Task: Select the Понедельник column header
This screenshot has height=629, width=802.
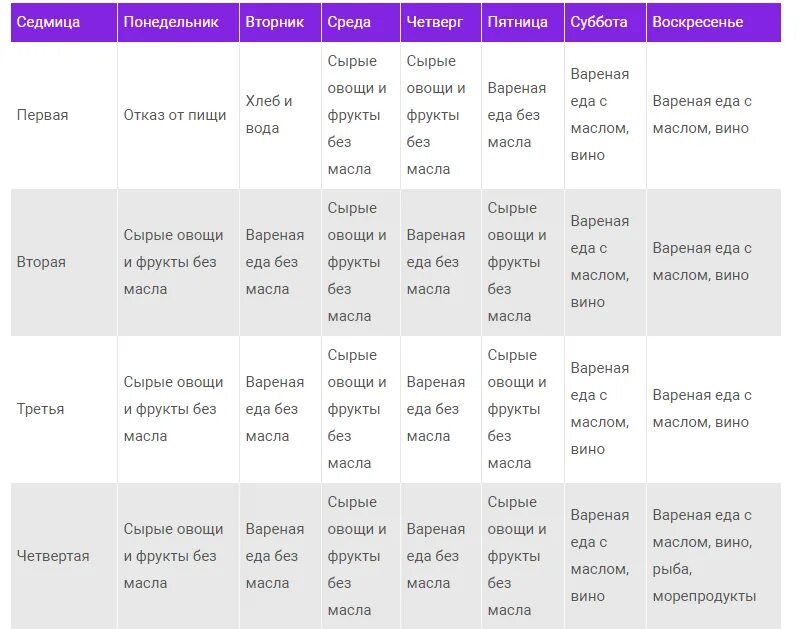Action: click(x=179, y=22)
